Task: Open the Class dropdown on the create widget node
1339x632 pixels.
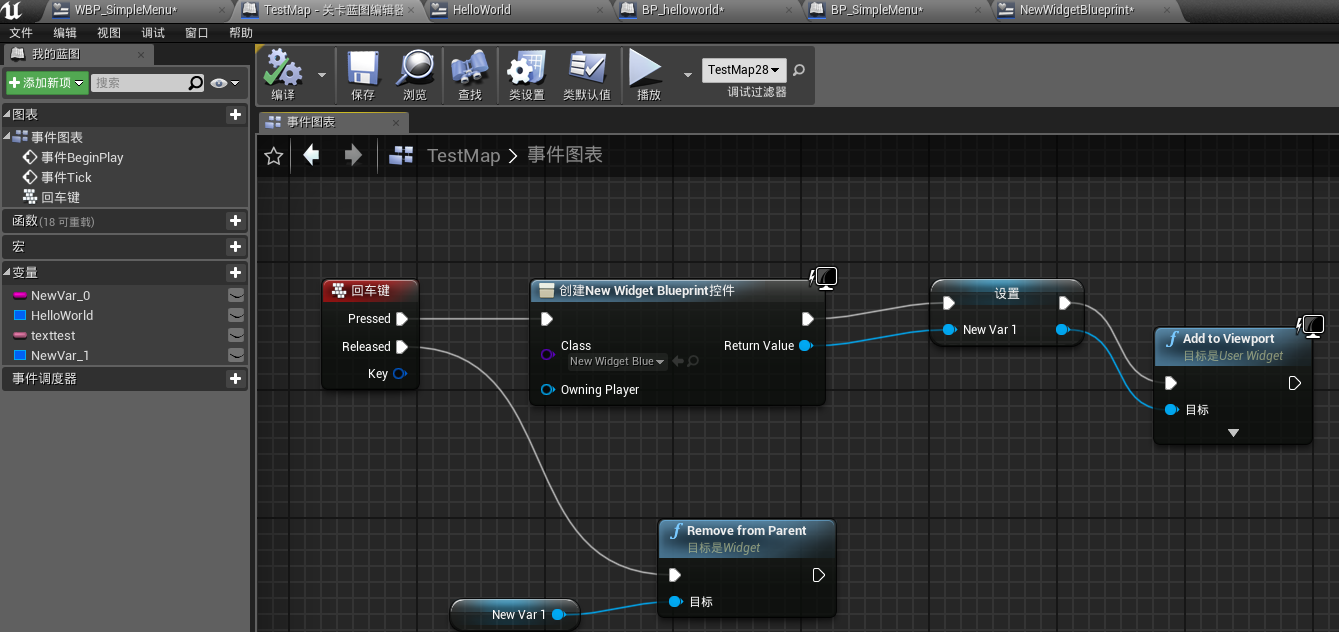Action: [x=617, y=362]
